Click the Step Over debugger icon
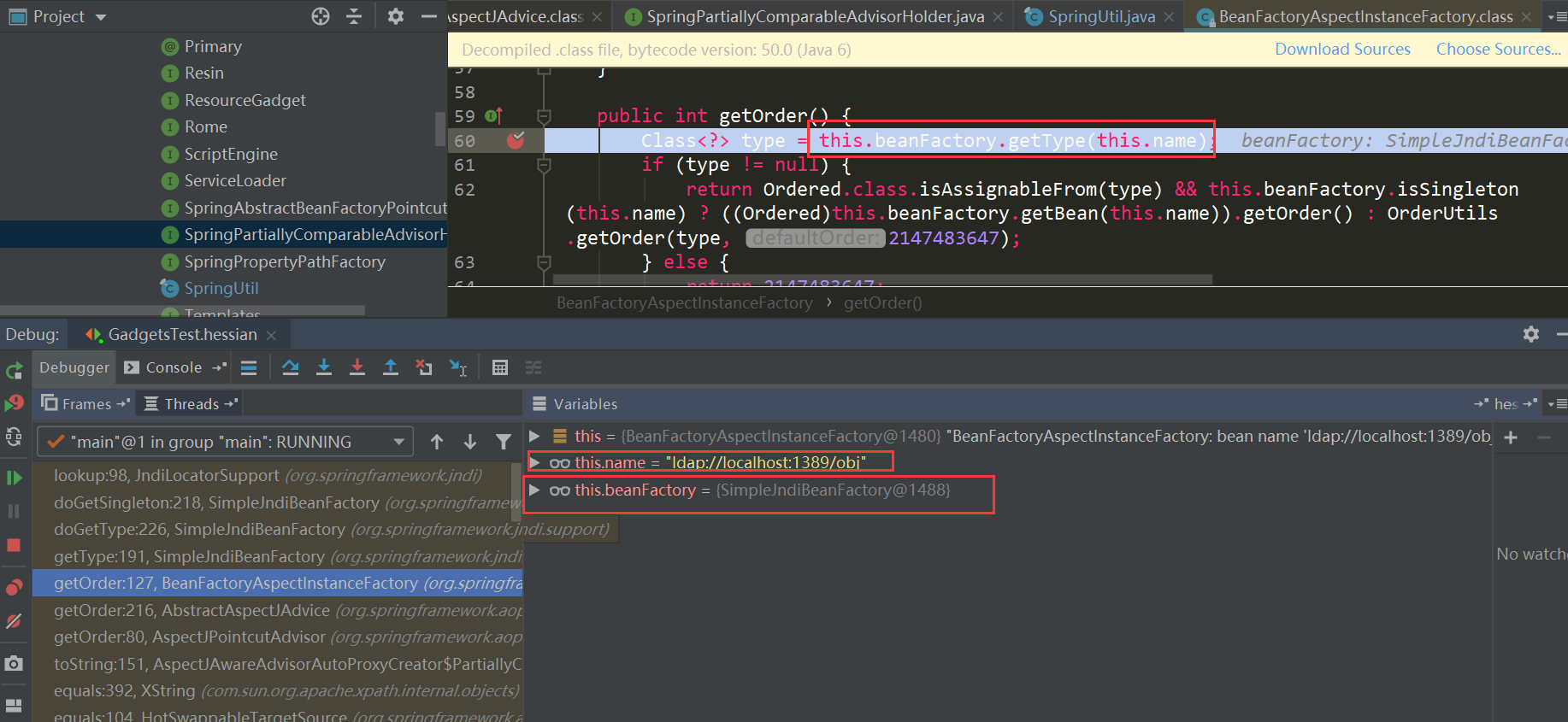Viewport: 1568px width, 722px height. tap(291, 367)
